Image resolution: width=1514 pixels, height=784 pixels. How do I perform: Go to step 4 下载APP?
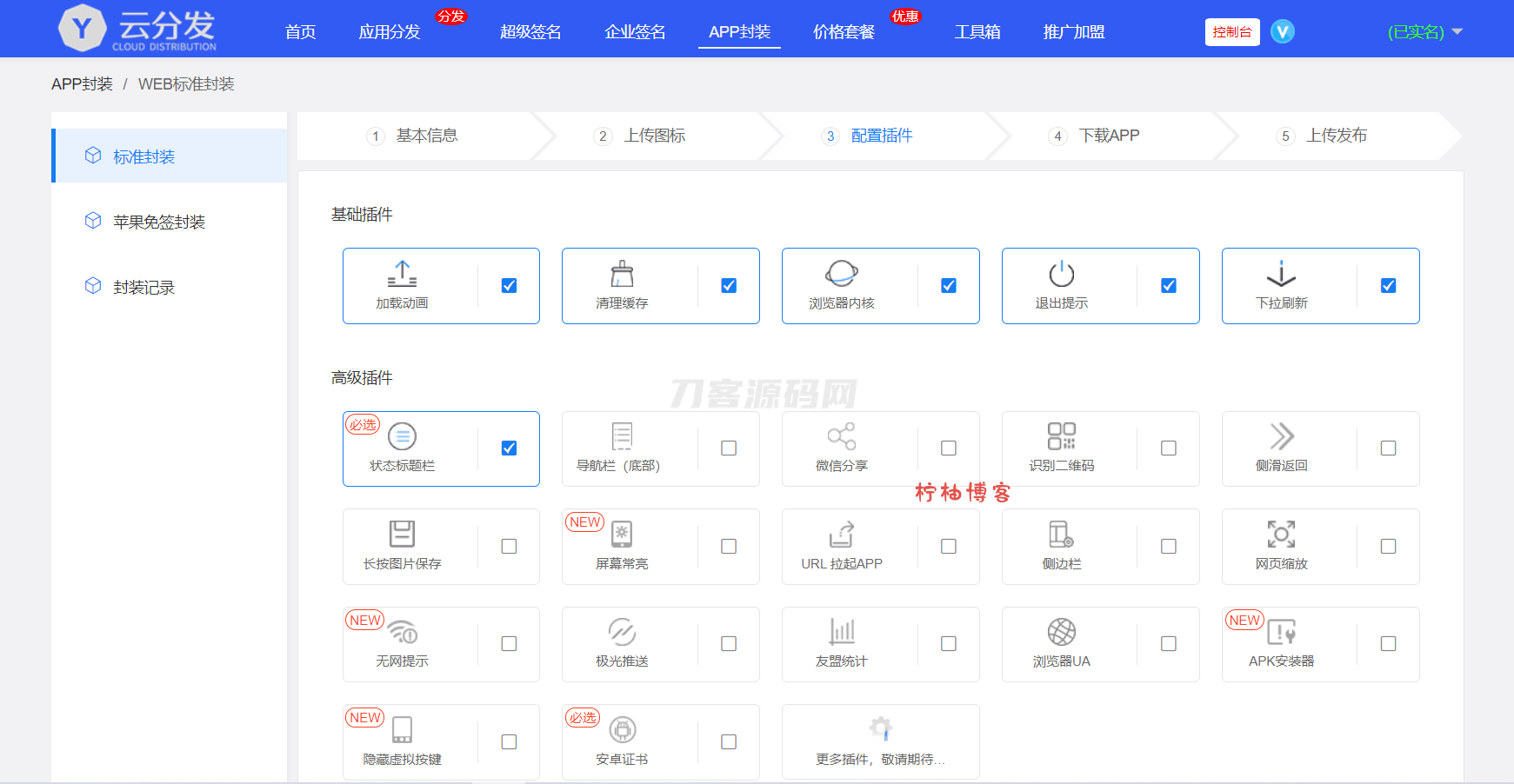[1108, 136]
